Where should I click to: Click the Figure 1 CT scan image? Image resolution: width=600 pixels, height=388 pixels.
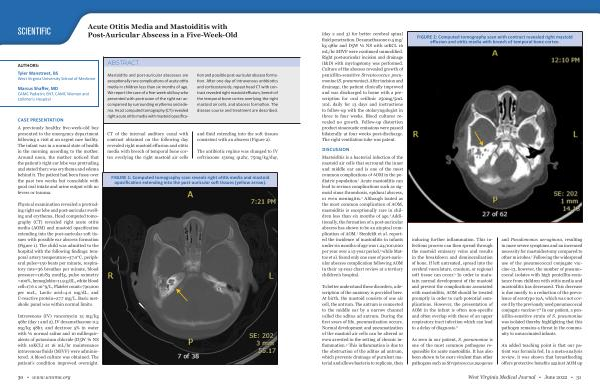pos(190,276)
